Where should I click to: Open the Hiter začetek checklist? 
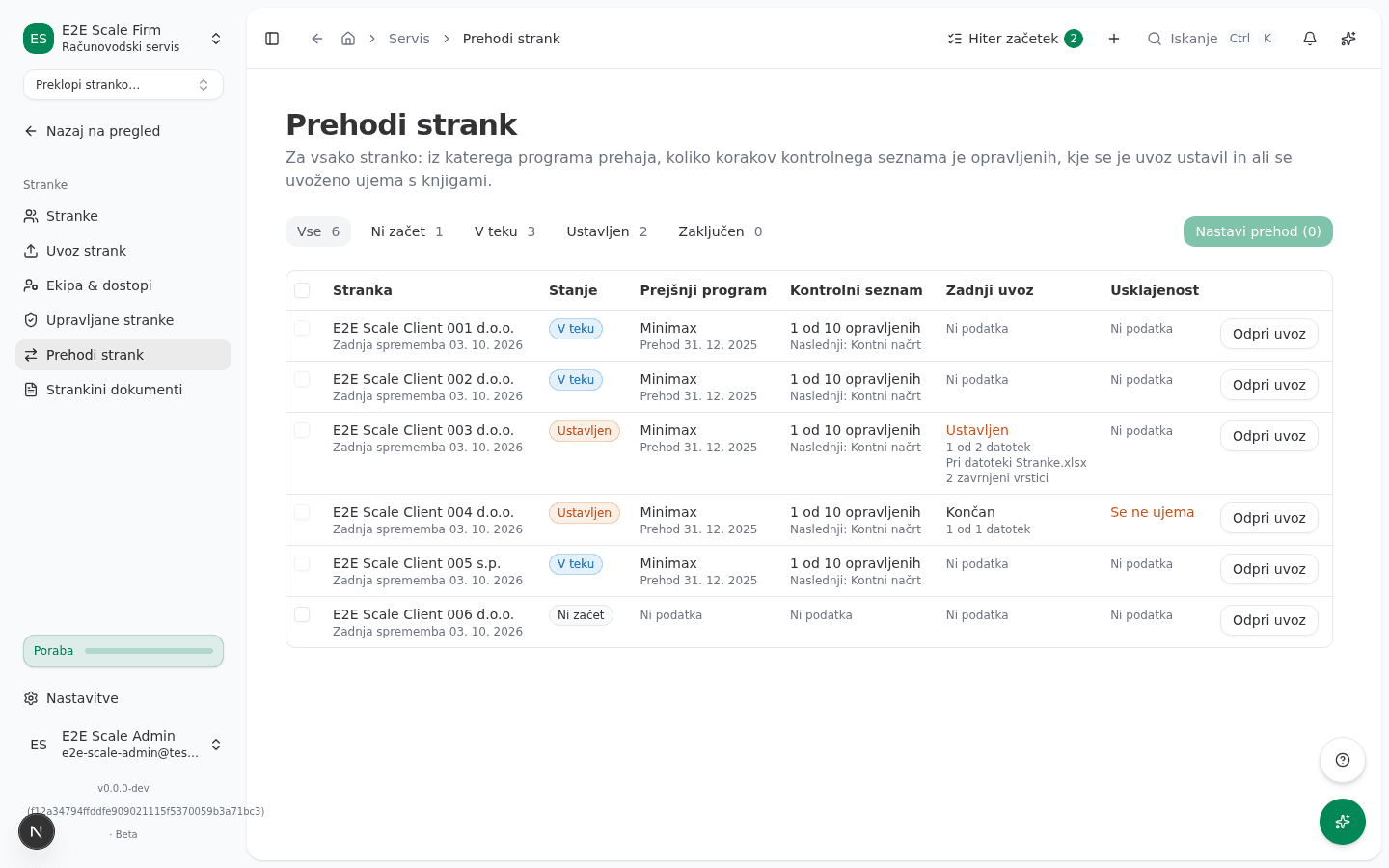pos(1015,39)
